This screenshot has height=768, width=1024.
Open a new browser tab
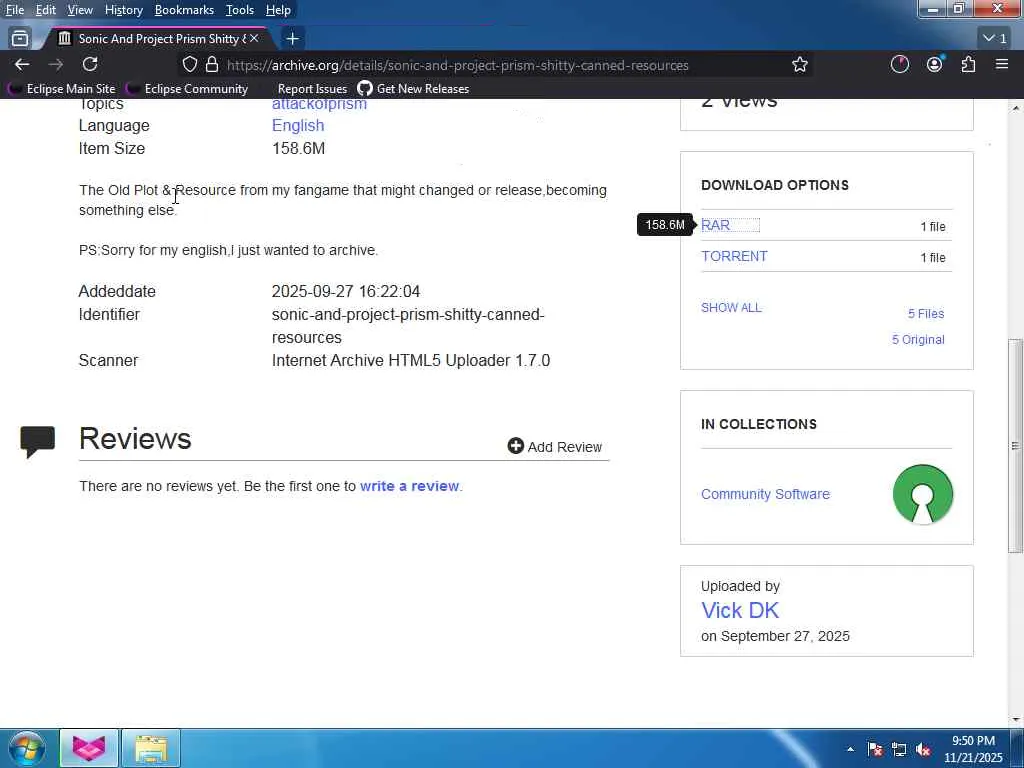coord(293,39)
